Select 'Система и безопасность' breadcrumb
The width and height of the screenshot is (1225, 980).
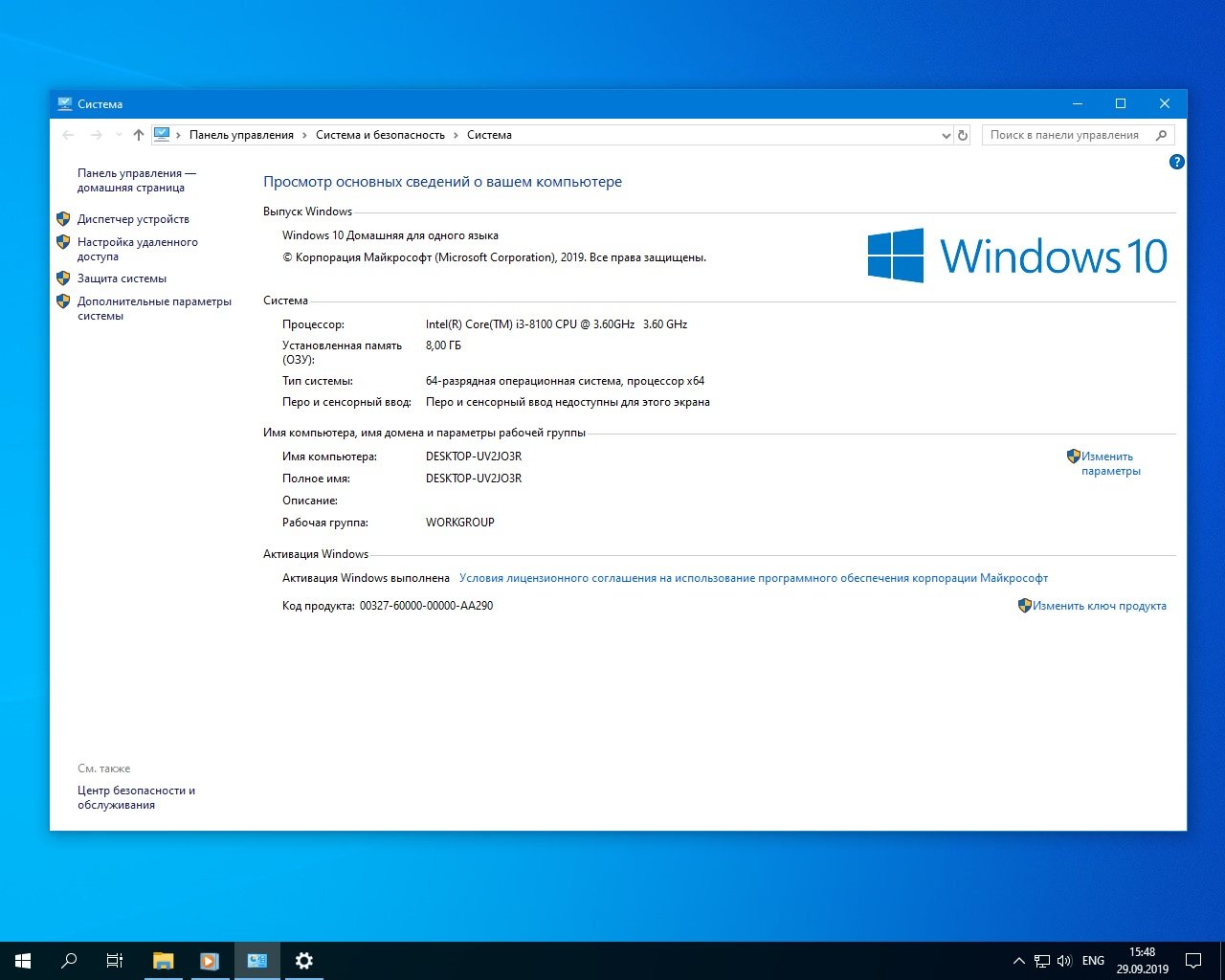pos(380,135)
